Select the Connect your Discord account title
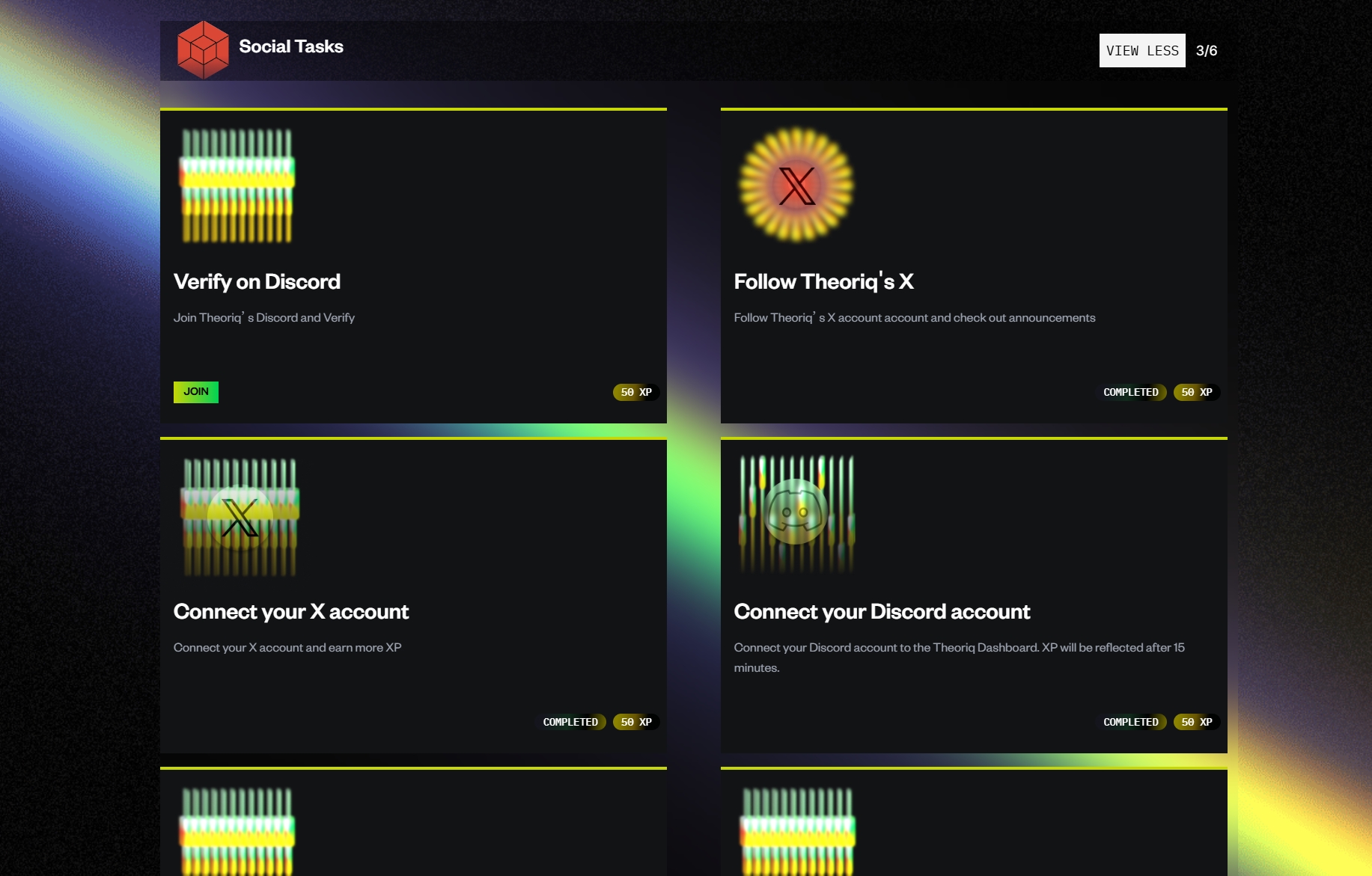Screen dimensions: 1372x876 click(882, 611)
